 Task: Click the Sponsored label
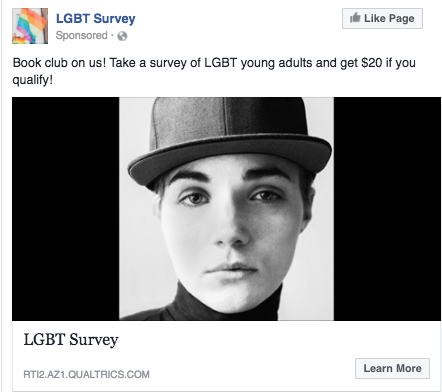point(82,35)
